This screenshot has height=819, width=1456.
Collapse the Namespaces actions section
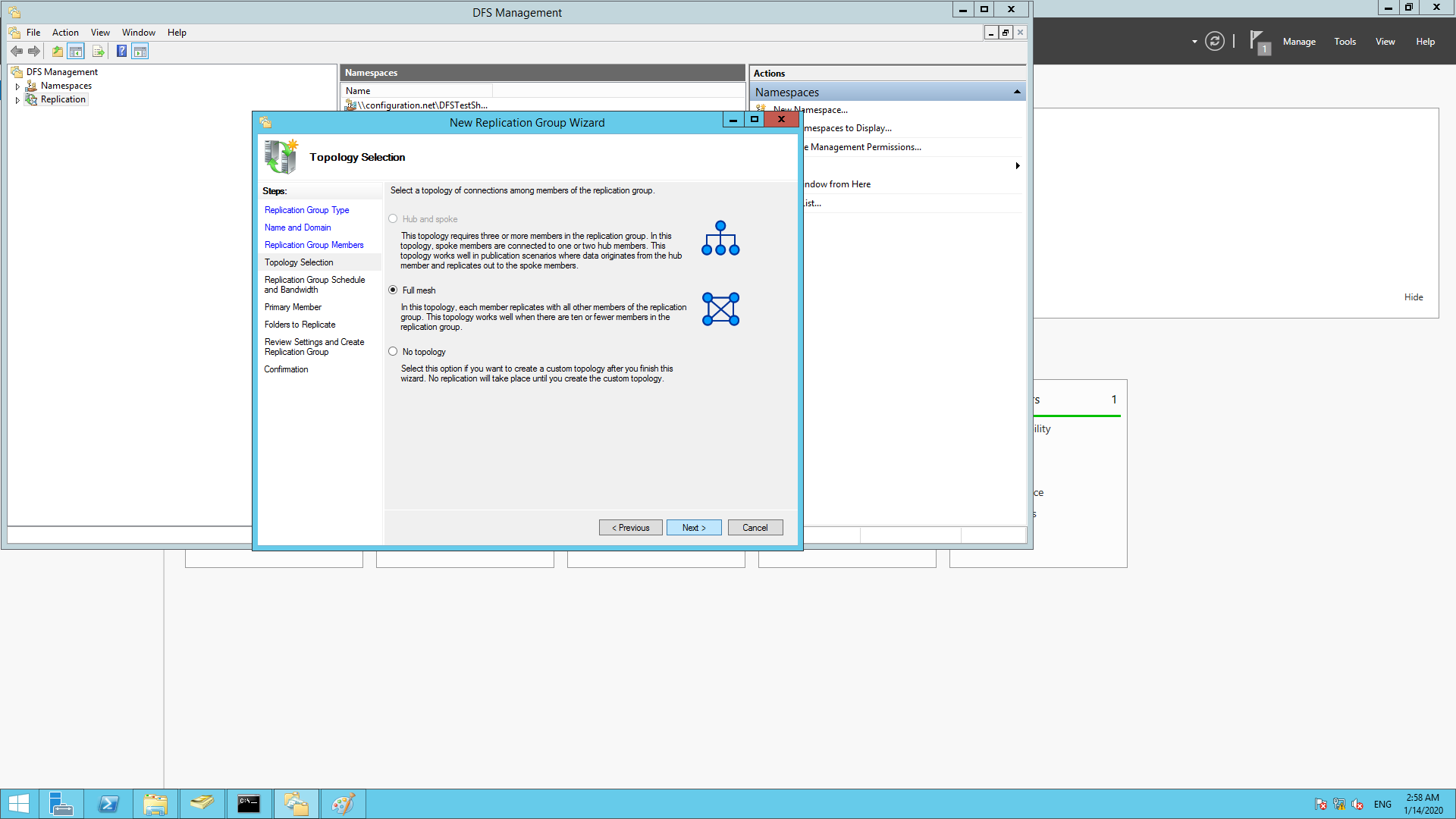coord(1017,93)
